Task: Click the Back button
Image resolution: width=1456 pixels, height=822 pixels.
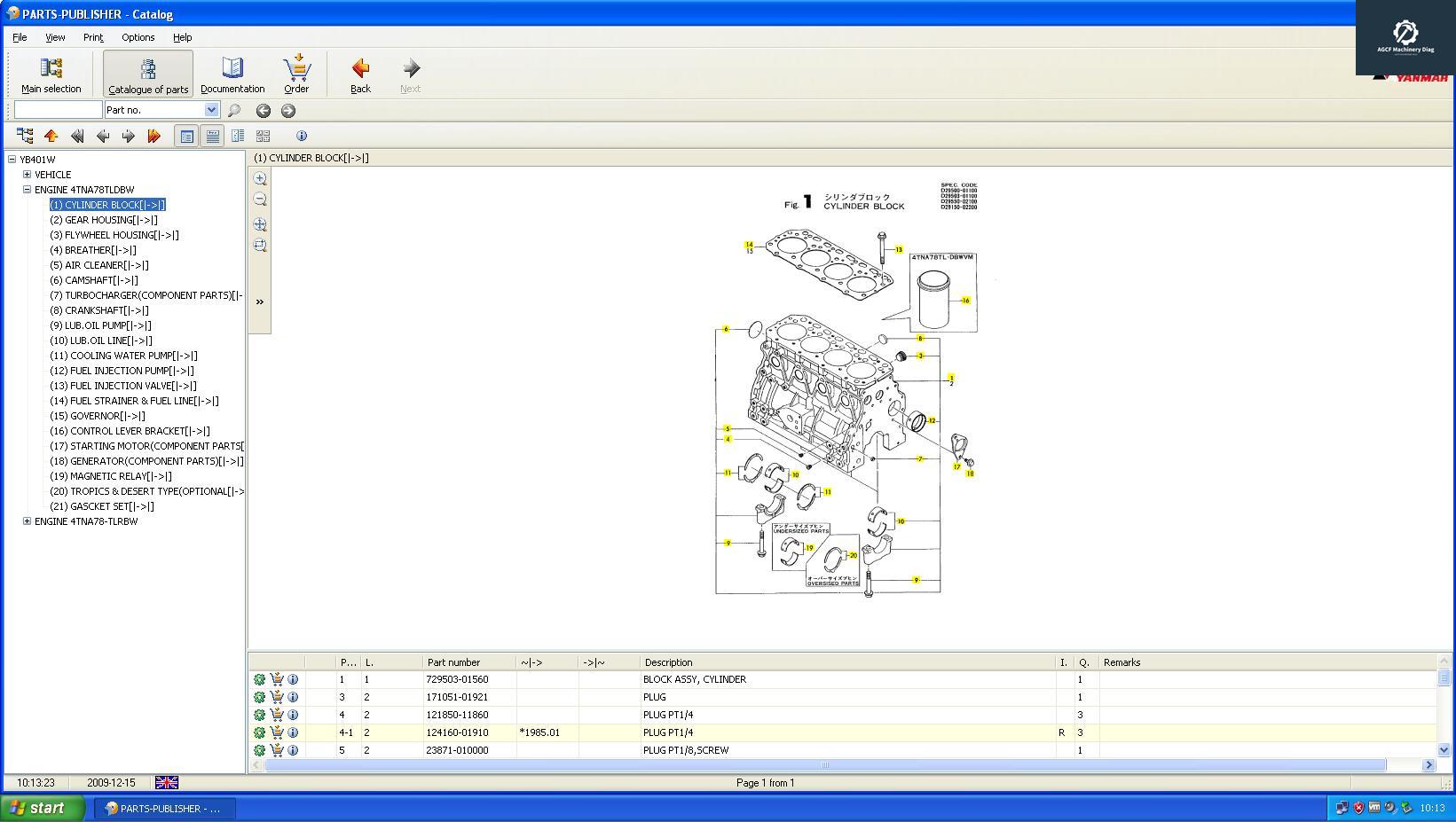Action: pyautogui.click(x=360, y=74)
